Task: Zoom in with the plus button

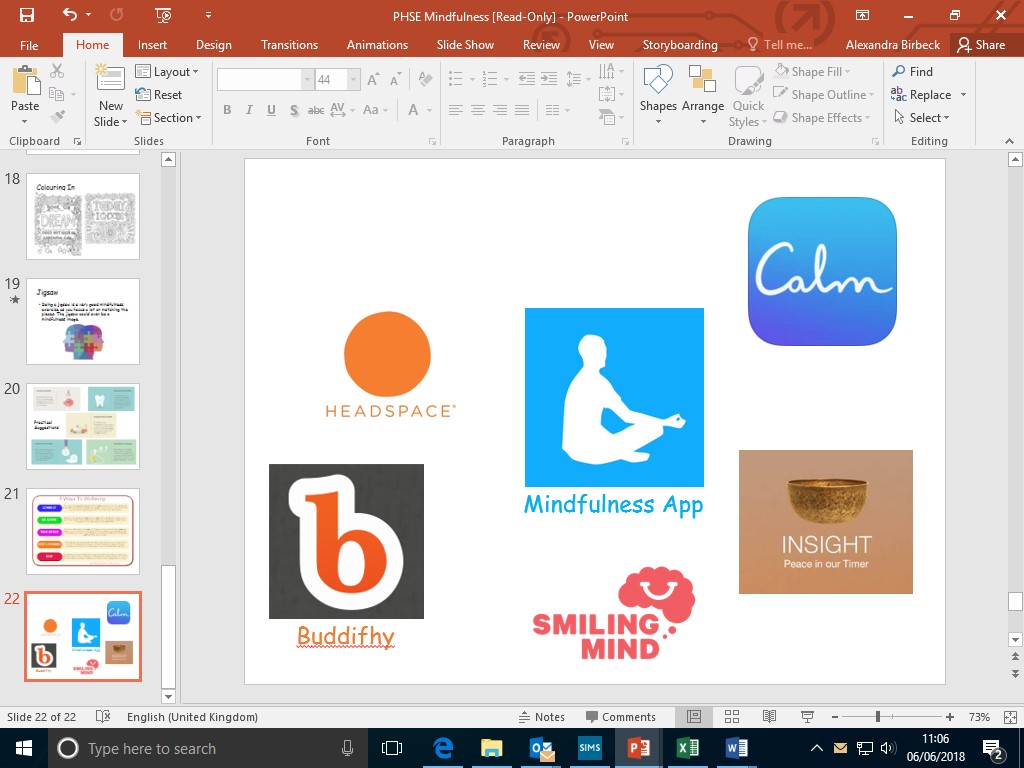Action: point(950,716)
